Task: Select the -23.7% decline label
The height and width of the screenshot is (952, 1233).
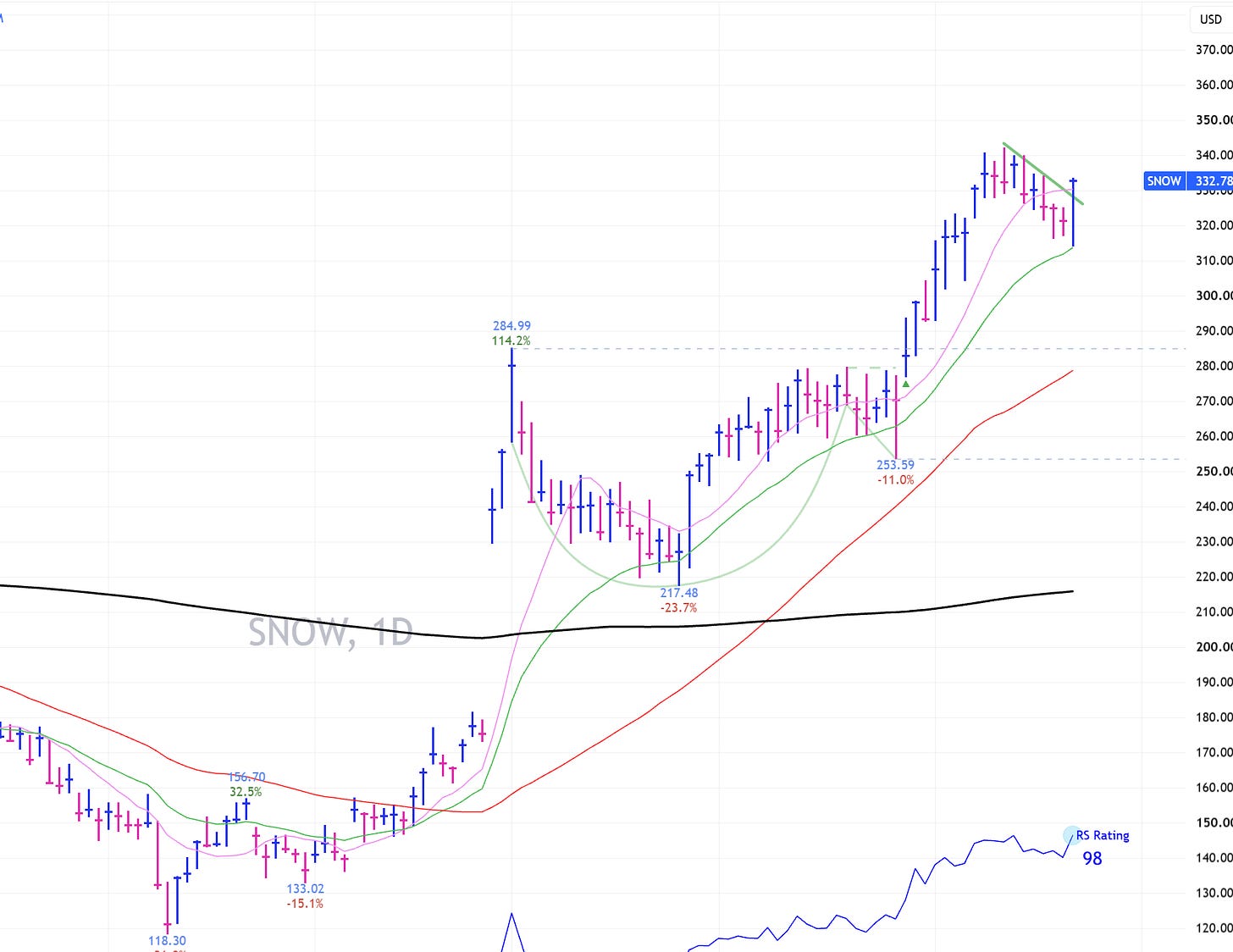Action: pyautogui.click(x=679, y=608)
